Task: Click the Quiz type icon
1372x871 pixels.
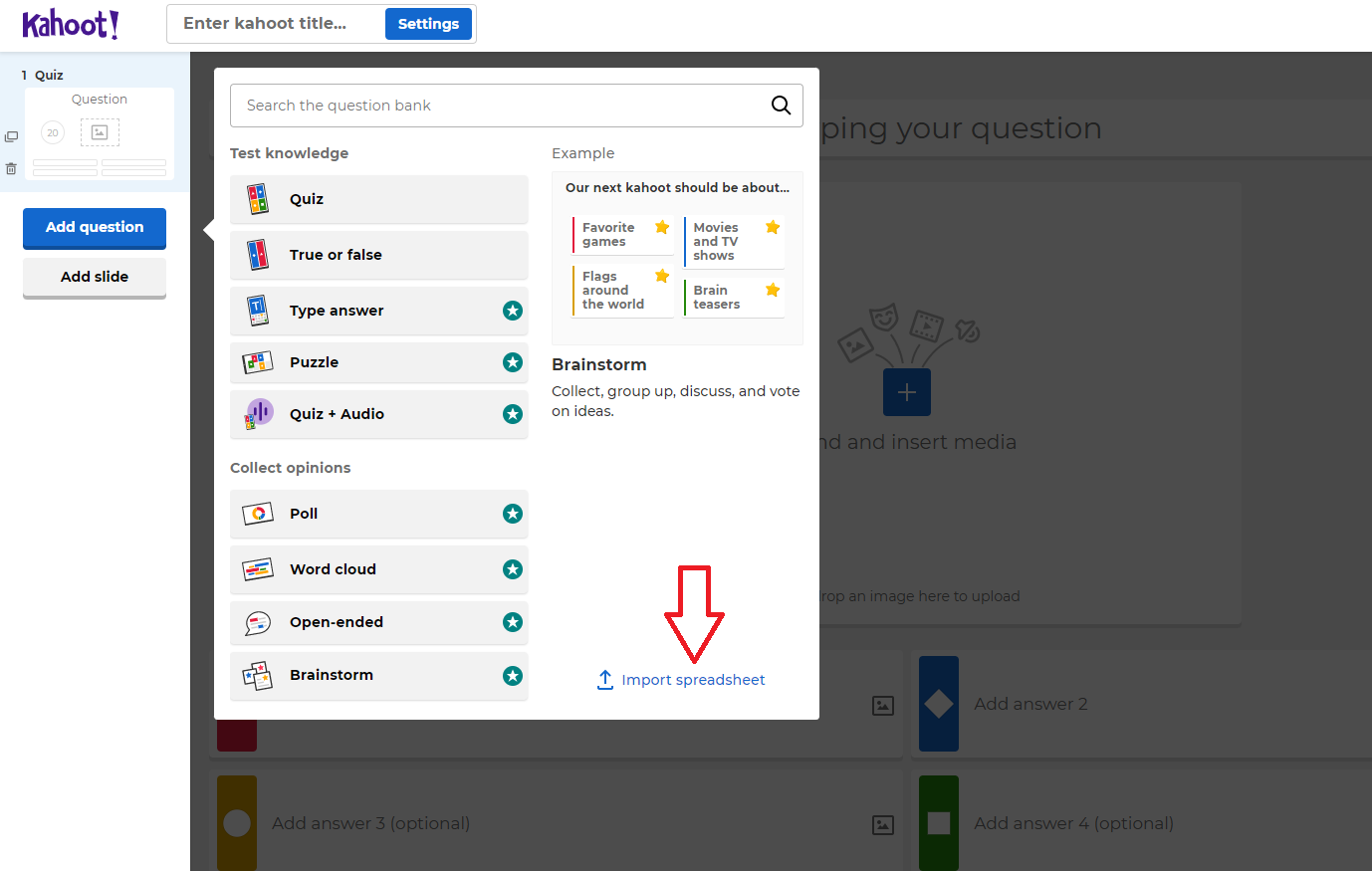Action: pos(258,199)
